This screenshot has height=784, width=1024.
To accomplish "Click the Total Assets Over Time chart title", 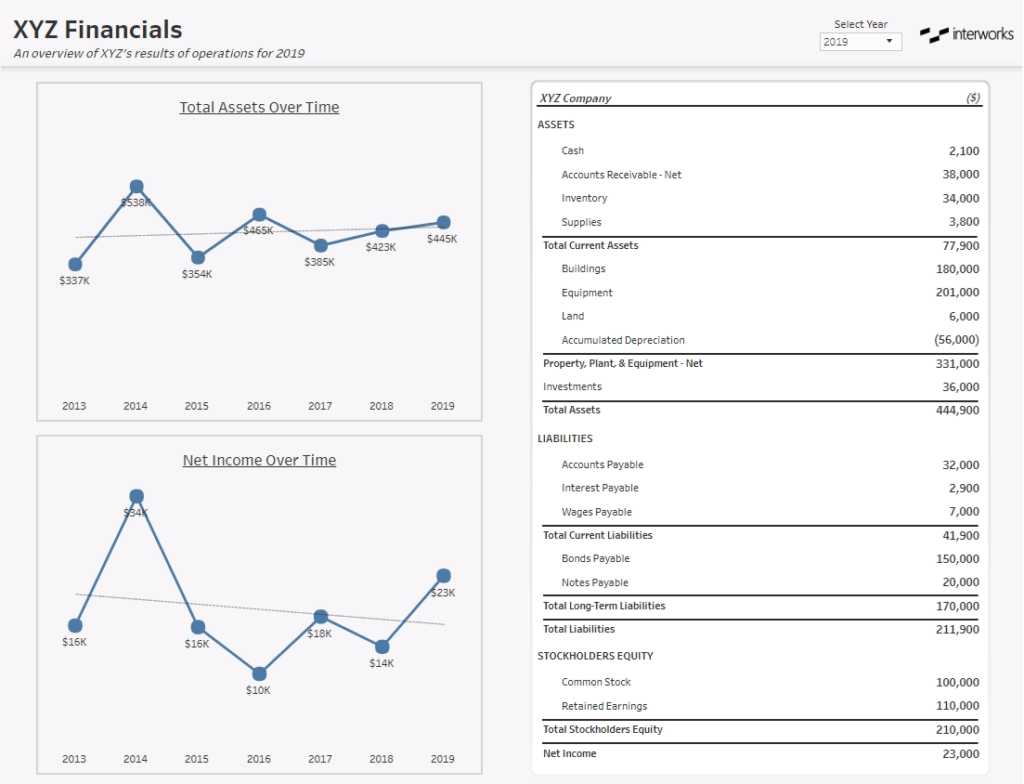I will pyautogui.click(x=259, y=107).
